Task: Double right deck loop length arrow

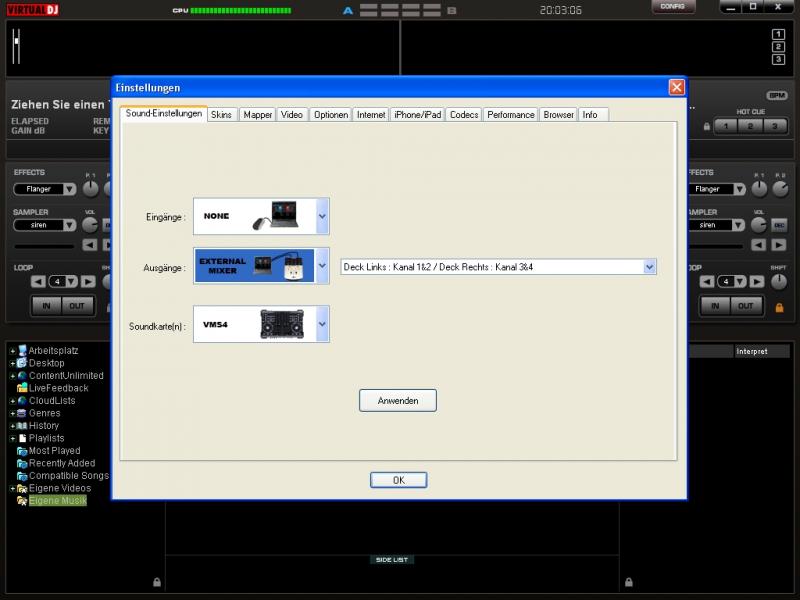Action: (757, 282)
